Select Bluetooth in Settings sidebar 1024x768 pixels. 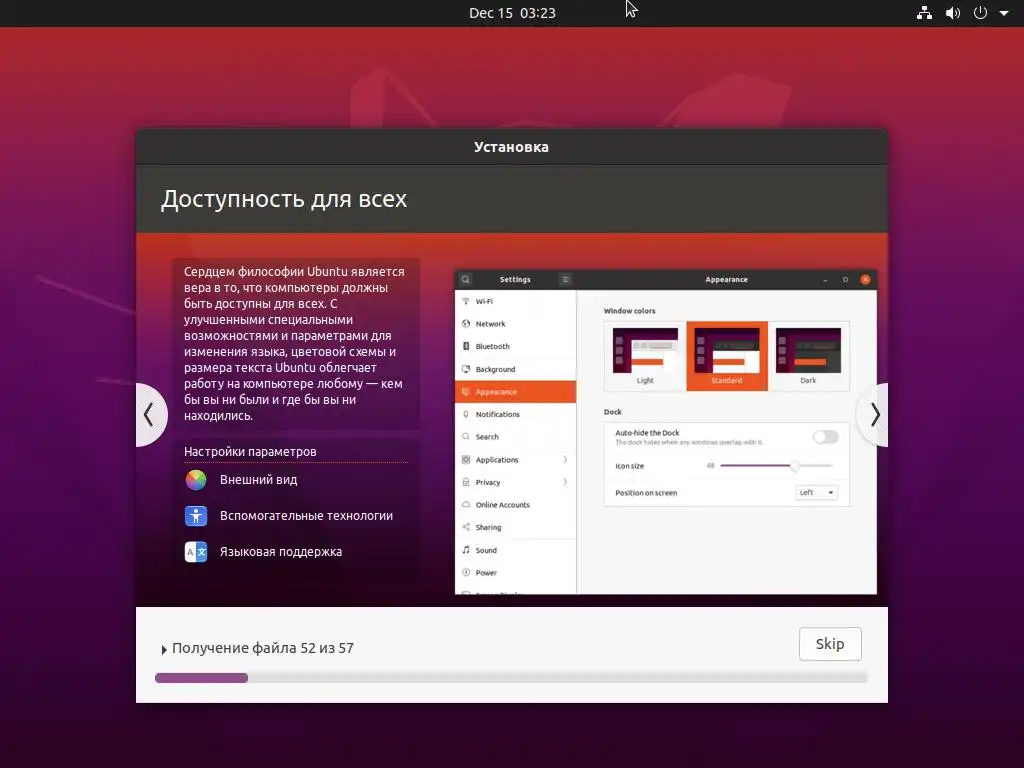point(515,347)
